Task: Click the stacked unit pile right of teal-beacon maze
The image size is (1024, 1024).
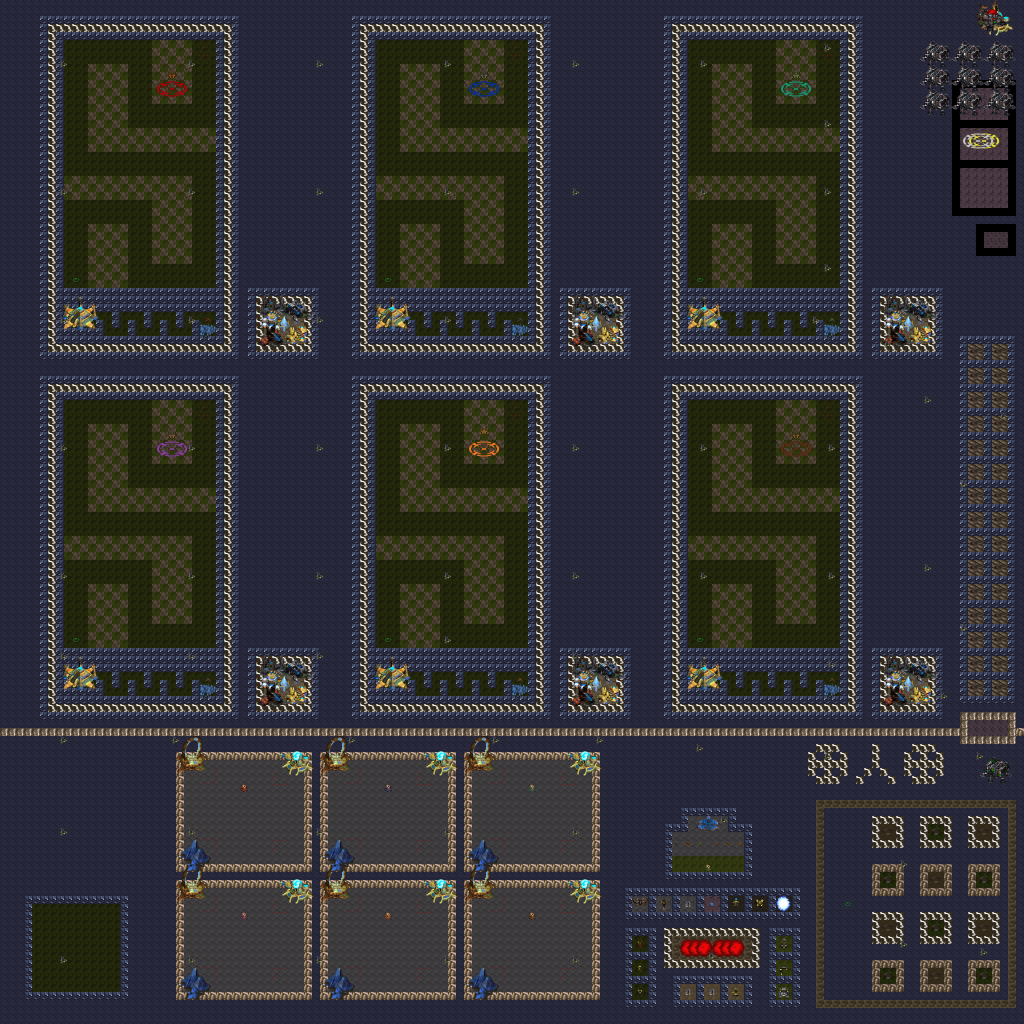Action: 908,322
